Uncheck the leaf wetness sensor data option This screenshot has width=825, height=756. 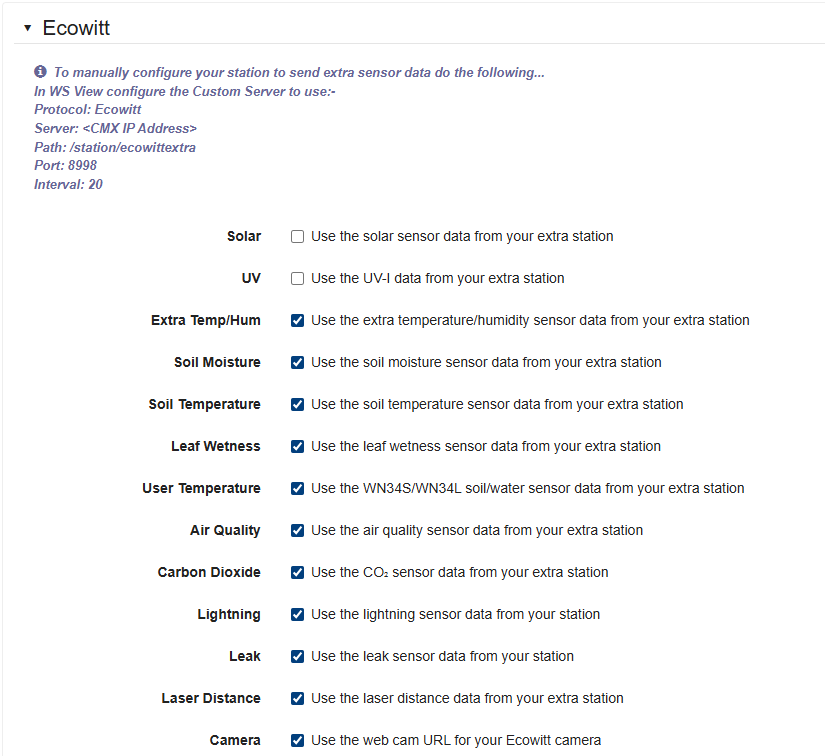(x=297, y=446)
